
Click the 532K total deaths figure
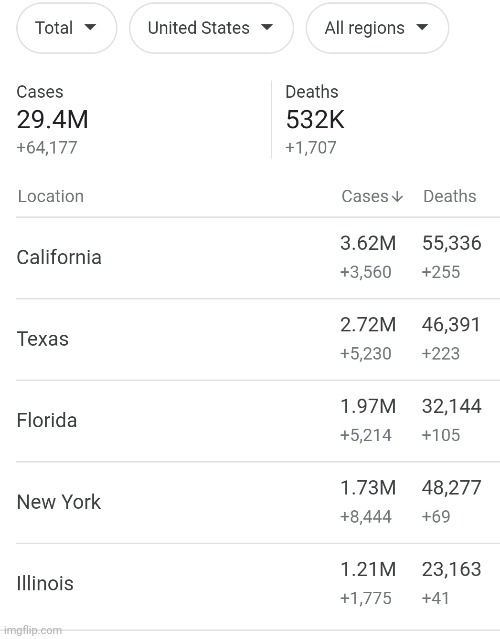(x=315, y=120)
